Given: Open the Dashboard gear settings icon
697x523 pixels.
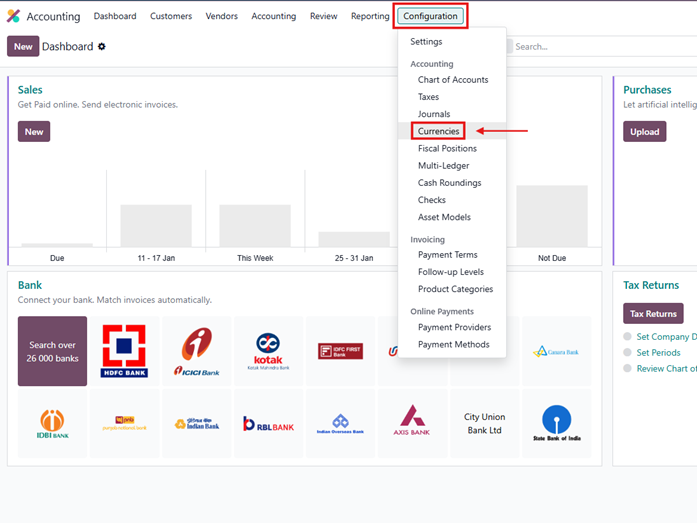Looking at the screenshot, I should click(102, 47).
